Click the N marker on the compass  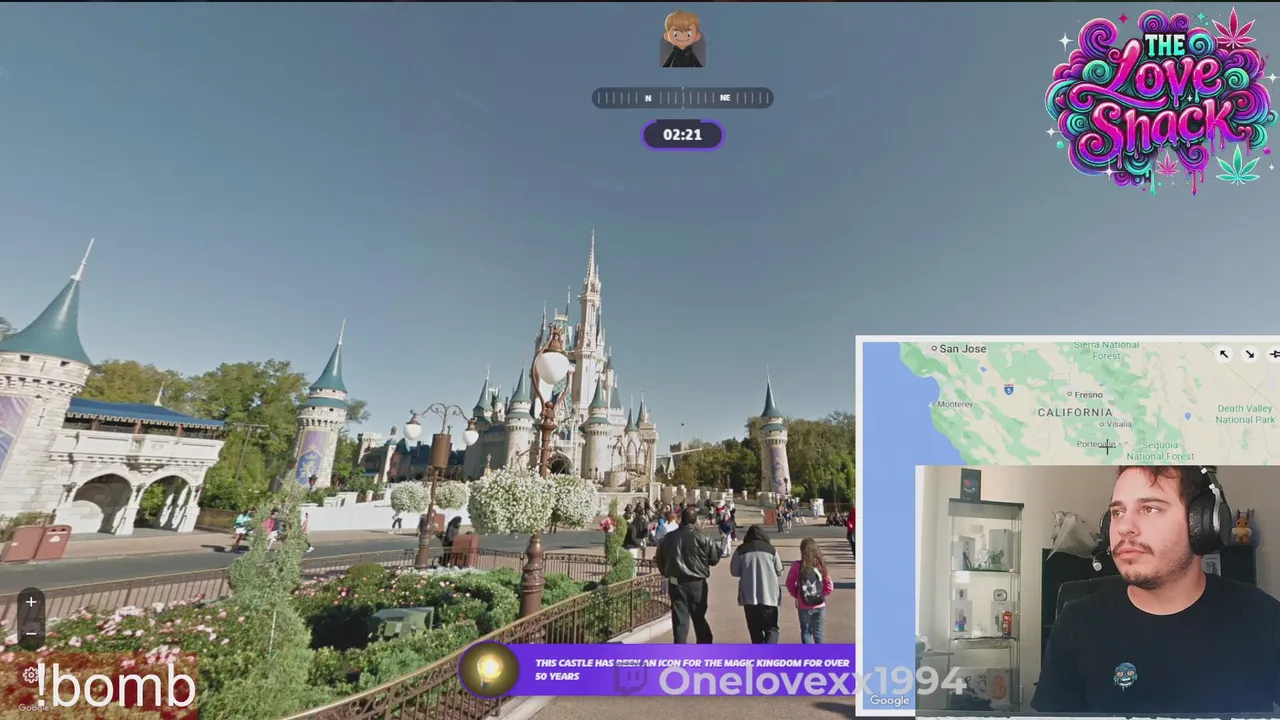648,98
